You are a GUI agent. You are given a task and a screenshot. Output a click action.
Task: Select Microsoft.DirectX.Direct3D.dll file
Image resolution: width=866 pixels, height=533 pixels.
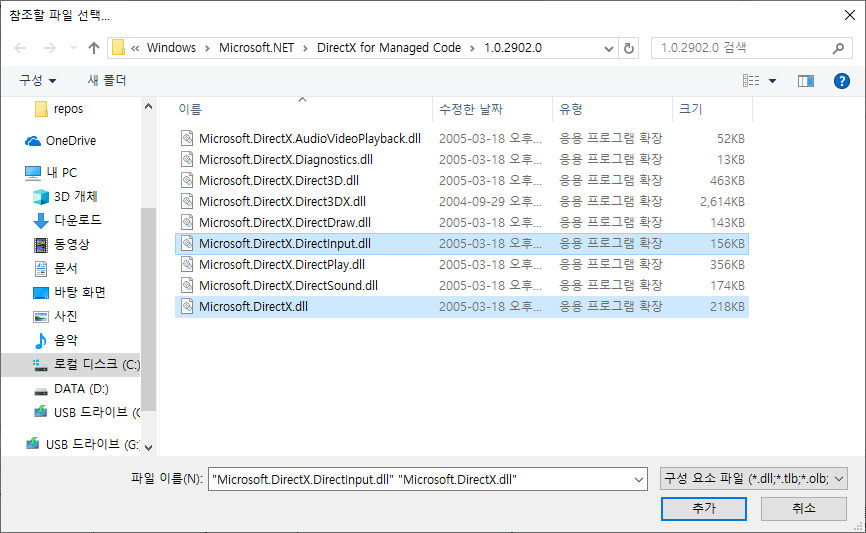point(462,181)
